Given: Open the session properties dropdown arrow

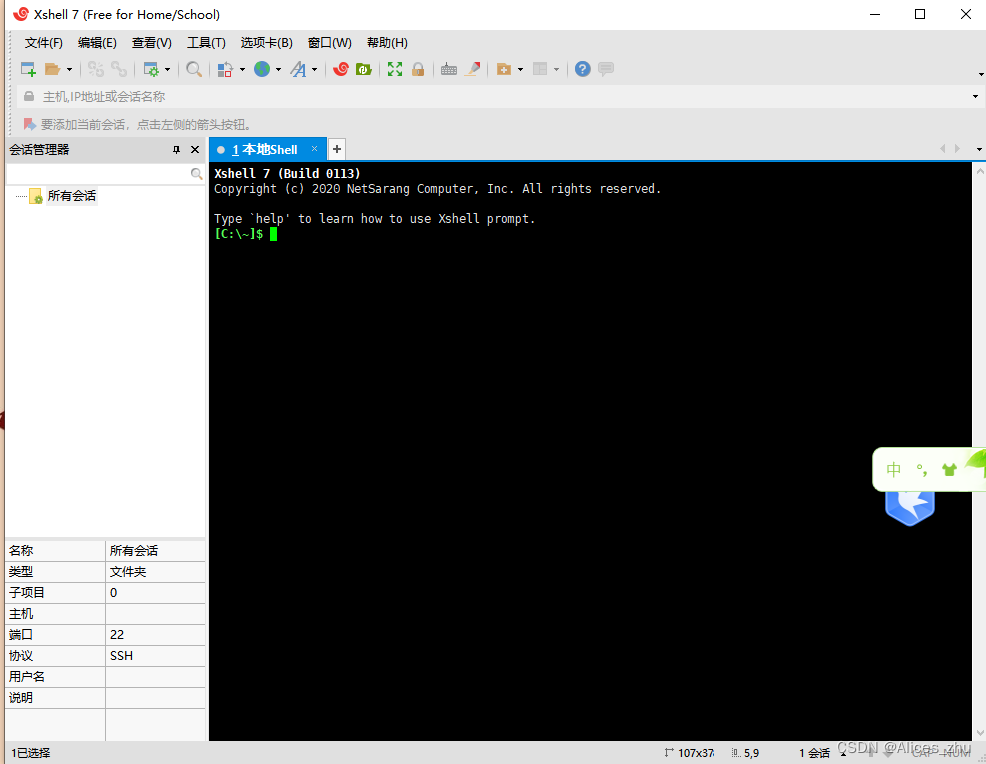Looking at the screenshot, I should point(168,69).
